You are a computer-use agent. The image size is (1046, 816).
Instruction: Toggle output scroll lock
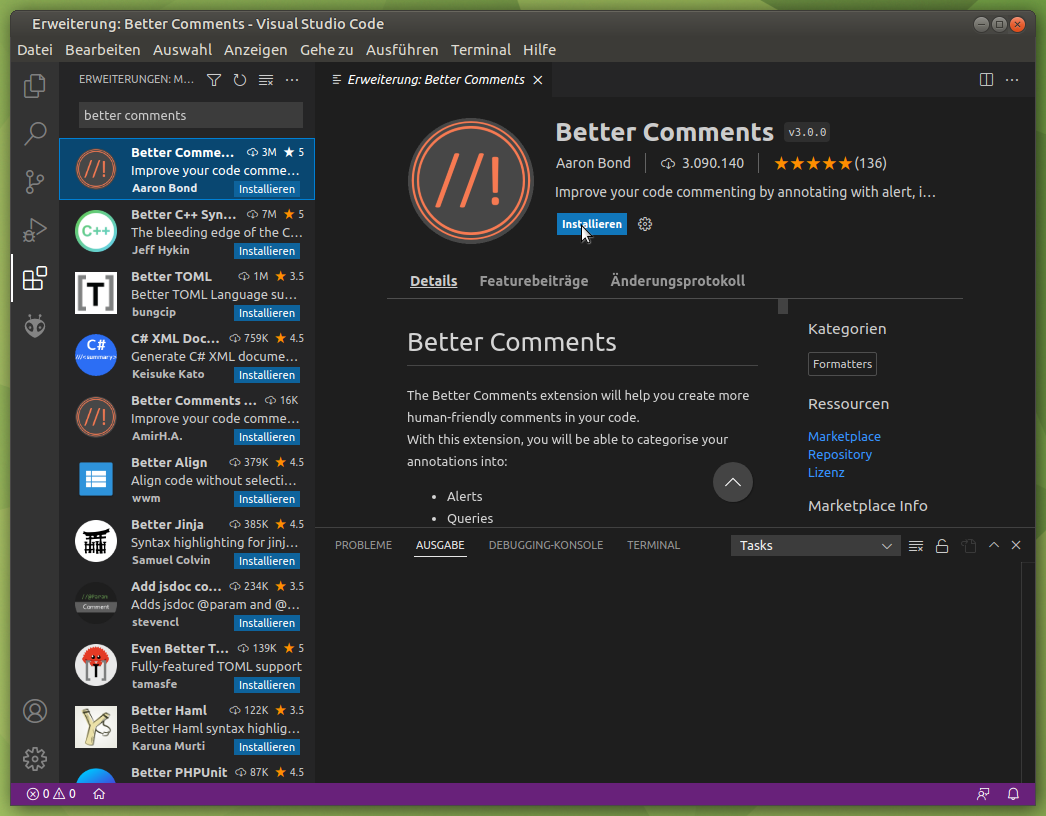coord(942,546)
